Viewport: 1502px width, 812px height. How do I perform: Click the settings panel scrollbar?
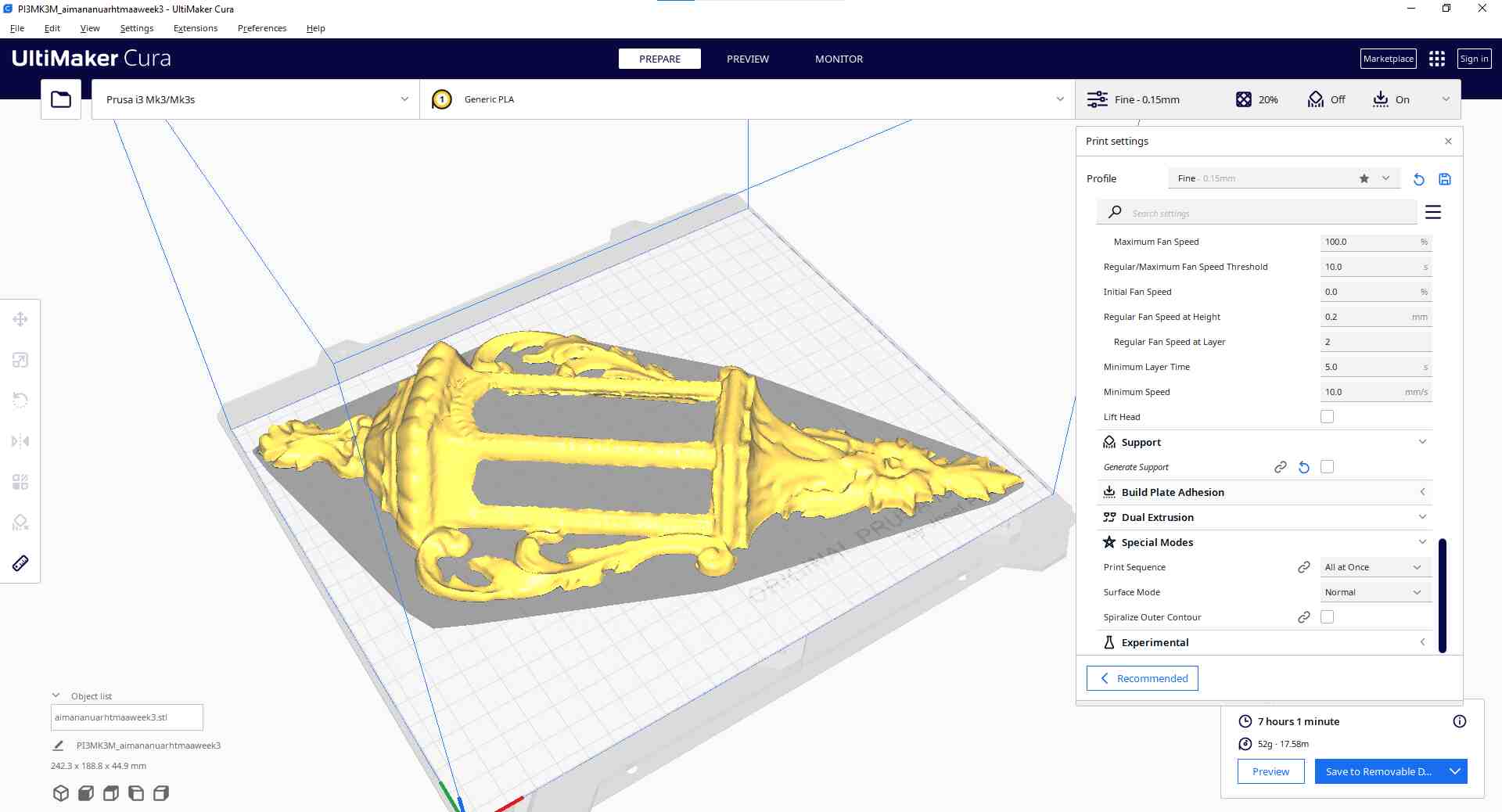(1443, 595)
